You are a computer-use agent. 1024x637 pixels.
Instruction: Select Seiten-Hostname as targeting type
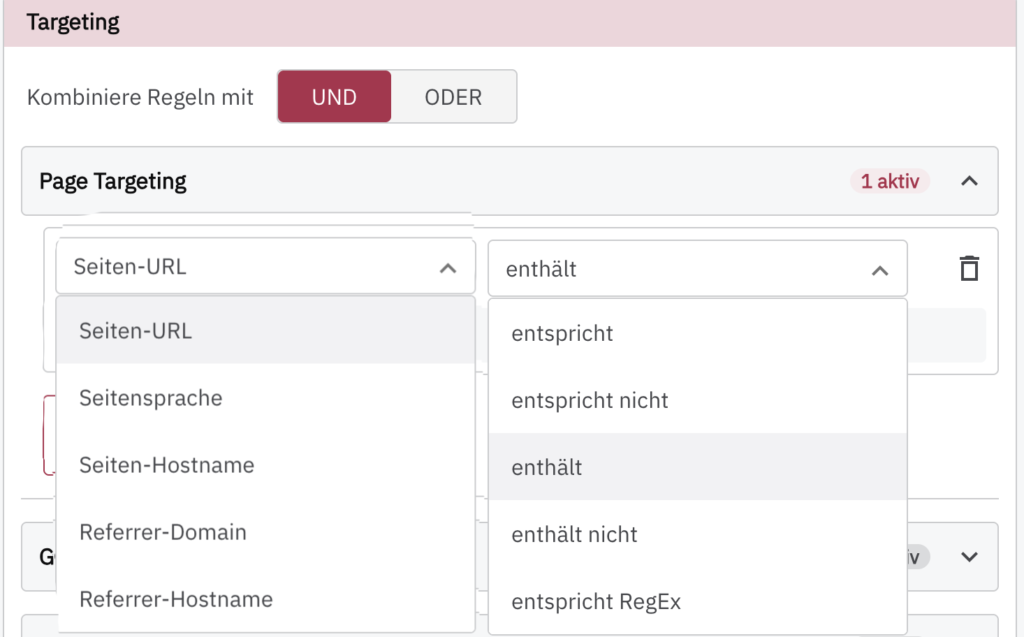(x=165, y=465)
